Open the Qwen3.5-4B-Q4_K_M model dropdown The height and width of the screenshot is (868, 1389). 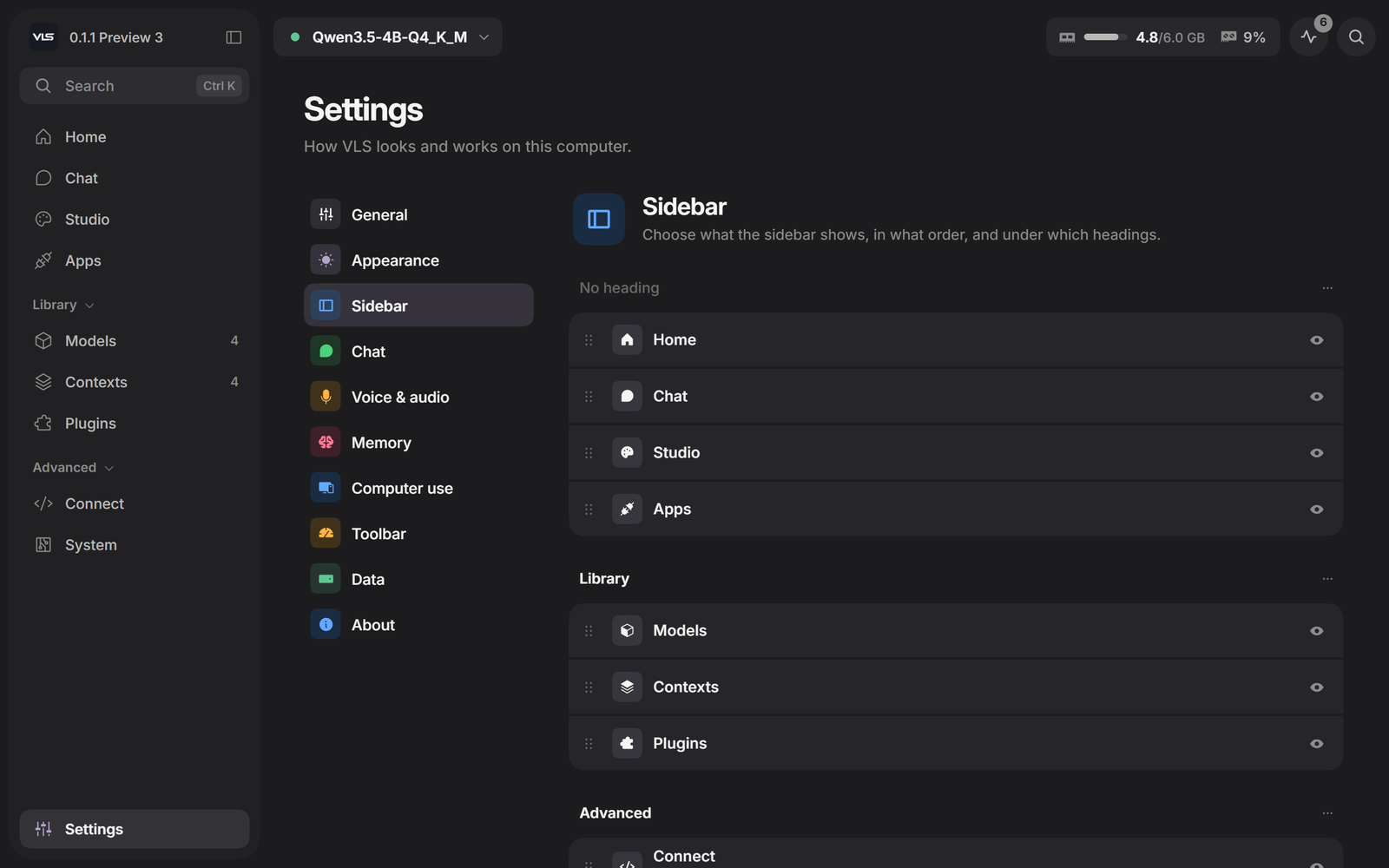388,37
